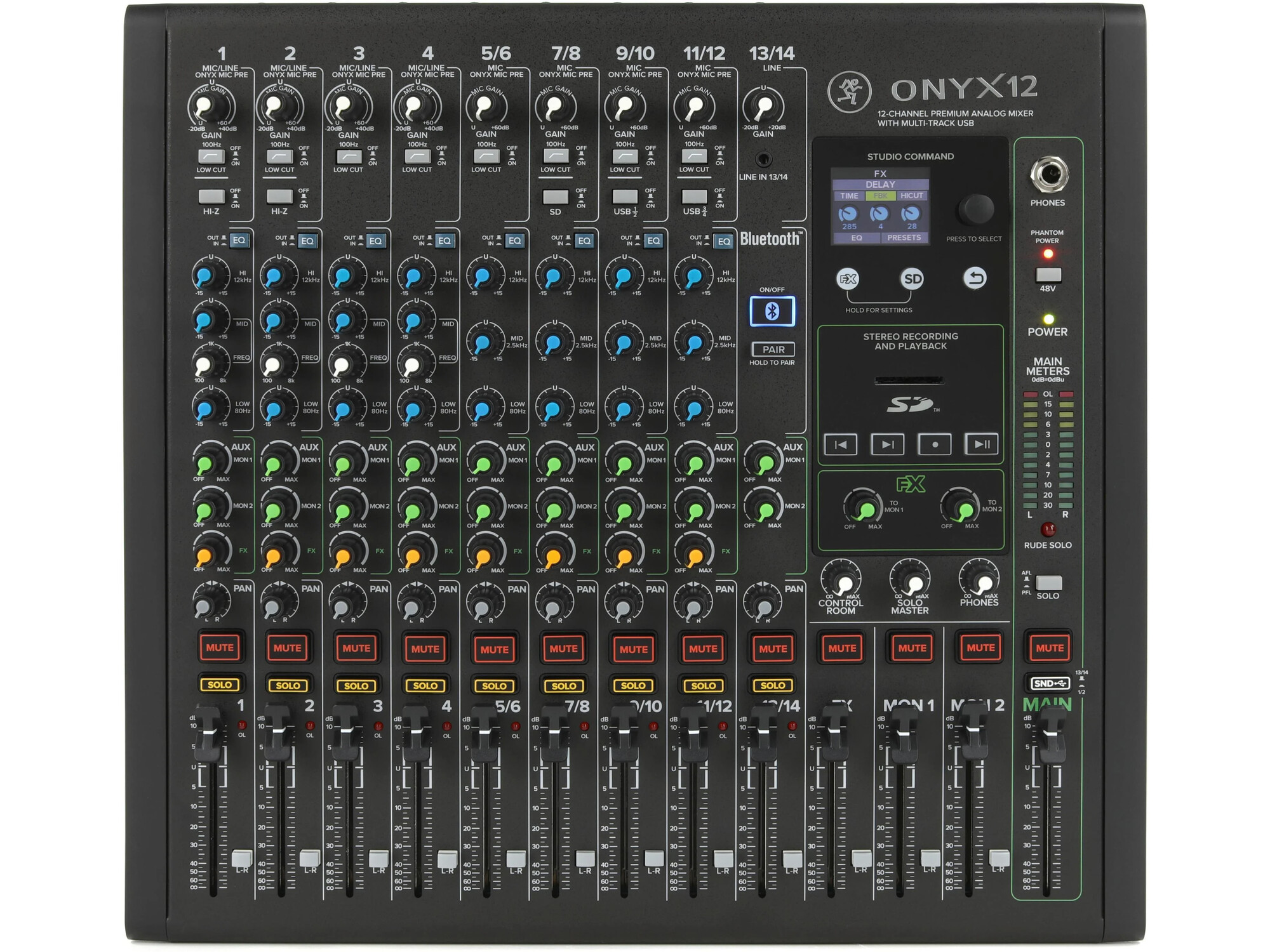1270x952 pixels.
Task: Click channel 5/6 MID 2.5kHz knob
Action: tap(486, 341)
